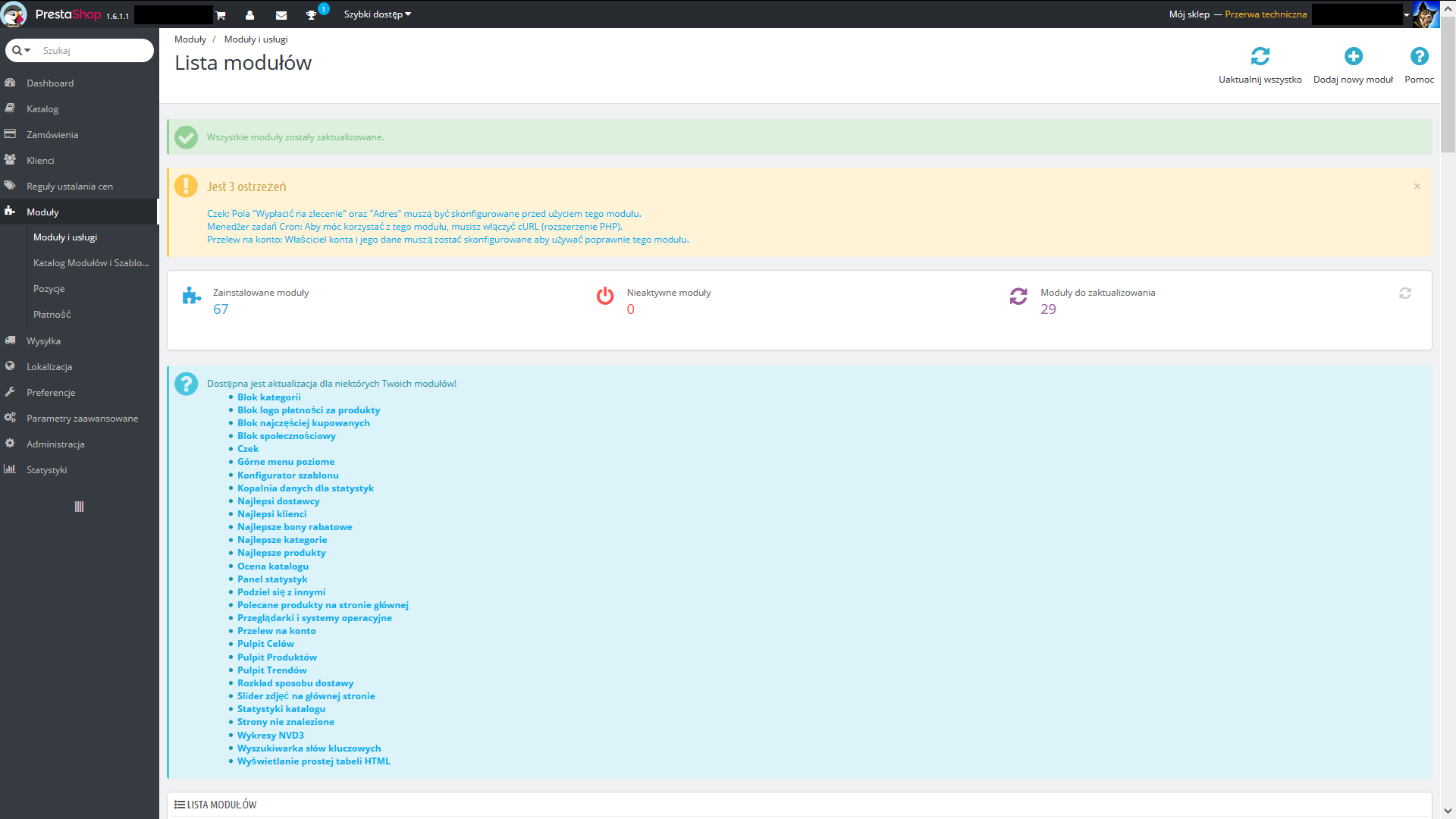Viewport: 1456px width, 819px height.
Task: Open the customer person icon in header
Action: tap(250, 15)
